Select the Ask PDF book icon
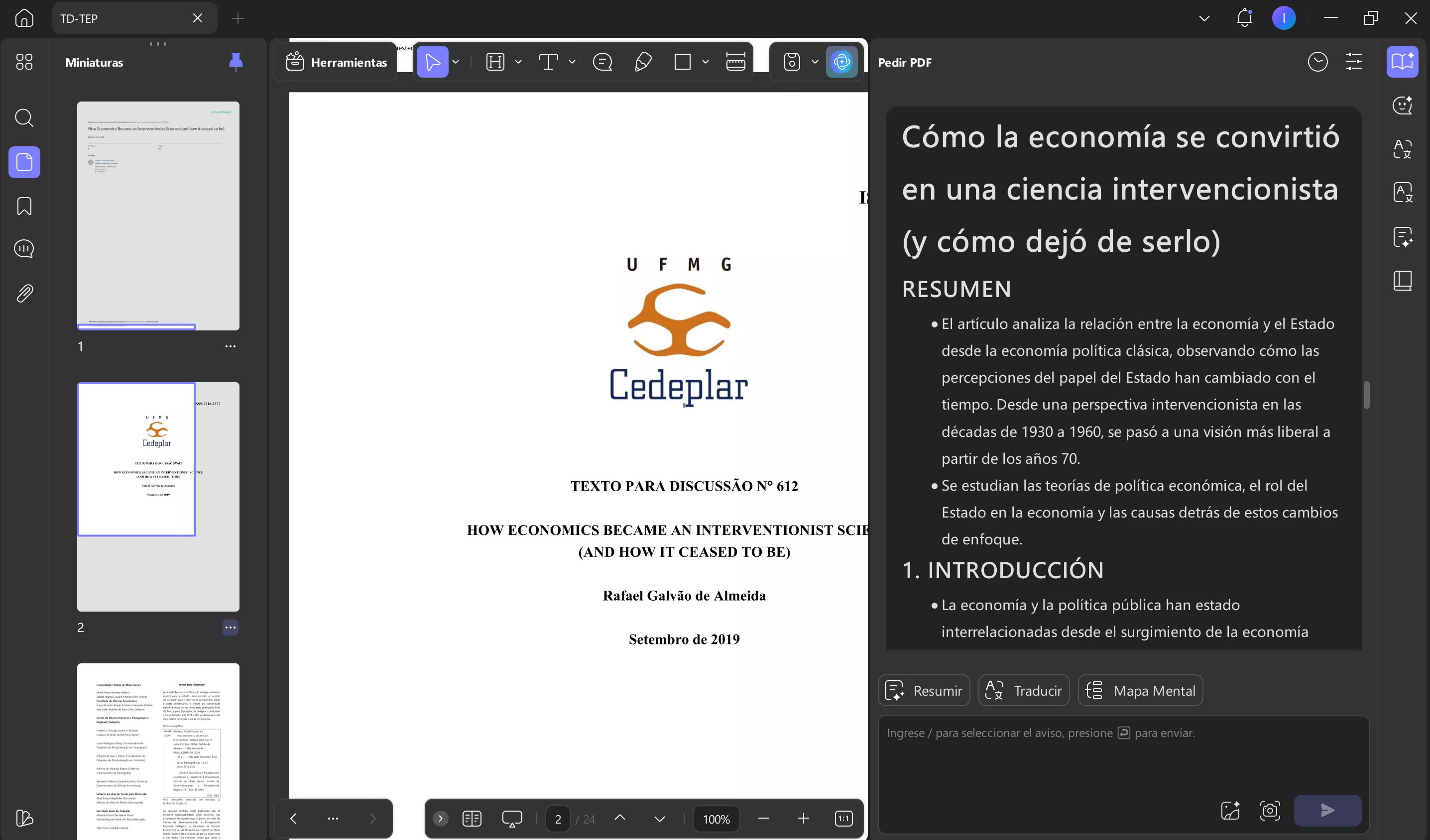The image size is (1430, 840). 1402,62
